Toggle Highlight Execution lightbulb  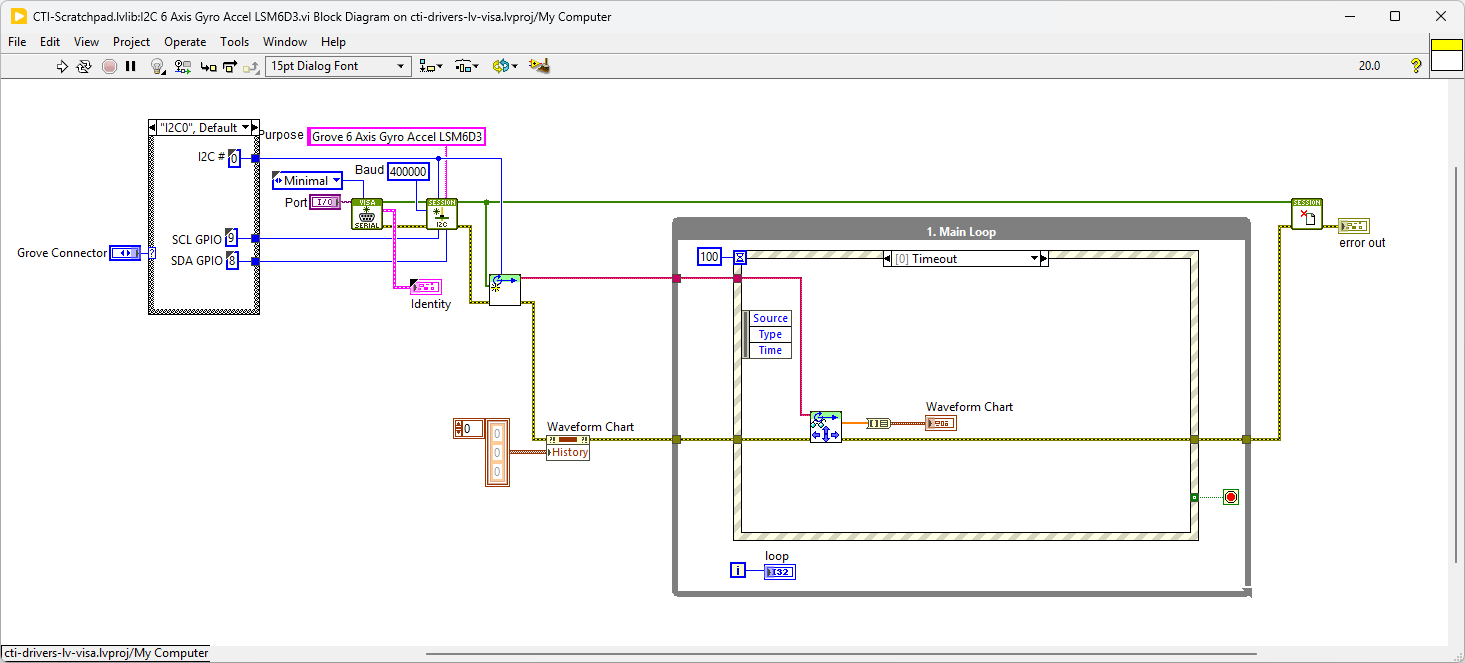[x=157, y=66]
